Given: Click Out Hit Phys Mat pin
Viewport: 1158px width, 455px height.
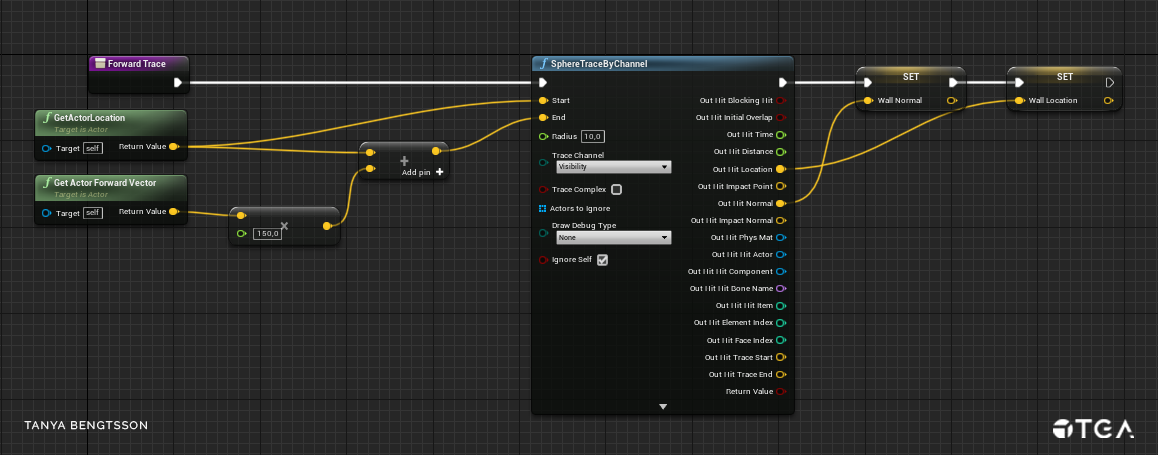Looking at the screenshot, I should coord(781,237).
